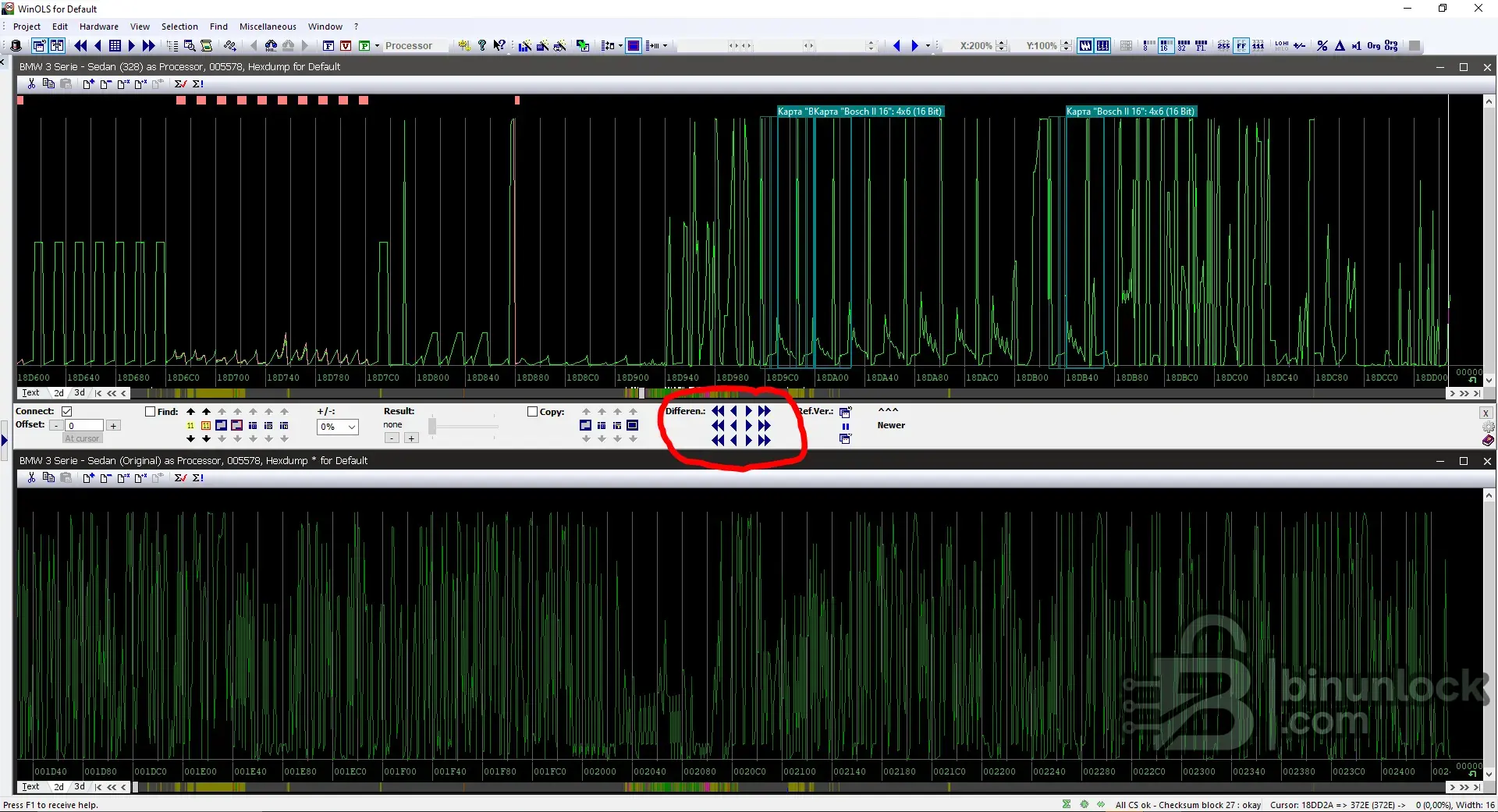Open the +/- percentage dropdown
The height and width of the screenshot is (812, 1498).
pyautogui.click(x=352, y=427)
